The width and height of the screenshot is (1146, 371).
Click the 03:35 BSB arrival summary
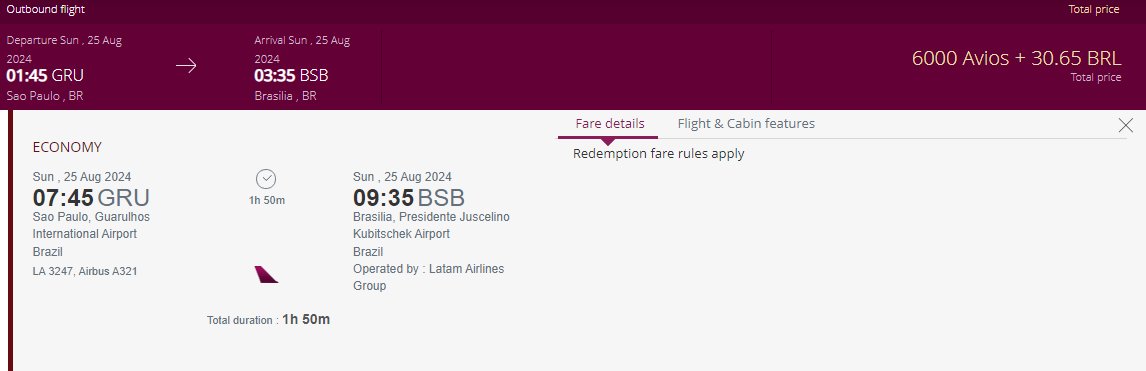[291, 75]
